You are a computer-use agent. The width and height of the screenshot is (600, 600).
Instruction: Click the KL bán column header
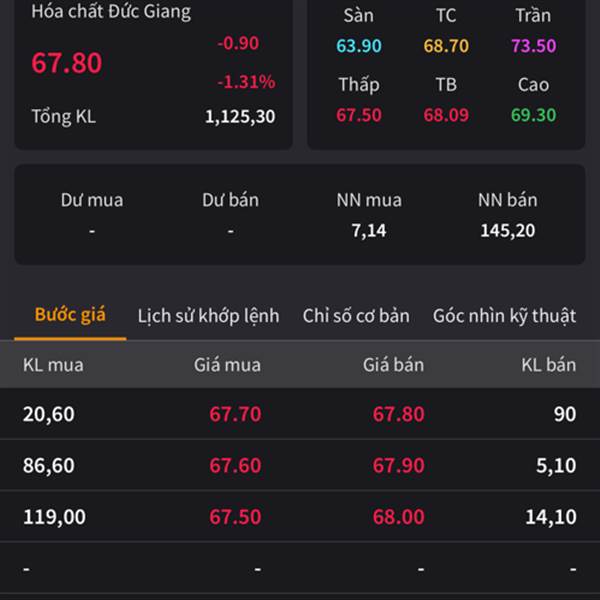click(x=549, y=365)
